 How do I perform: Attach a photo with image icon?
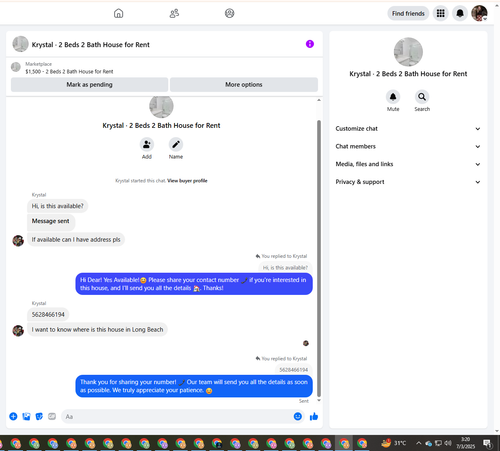pos(26,416)
